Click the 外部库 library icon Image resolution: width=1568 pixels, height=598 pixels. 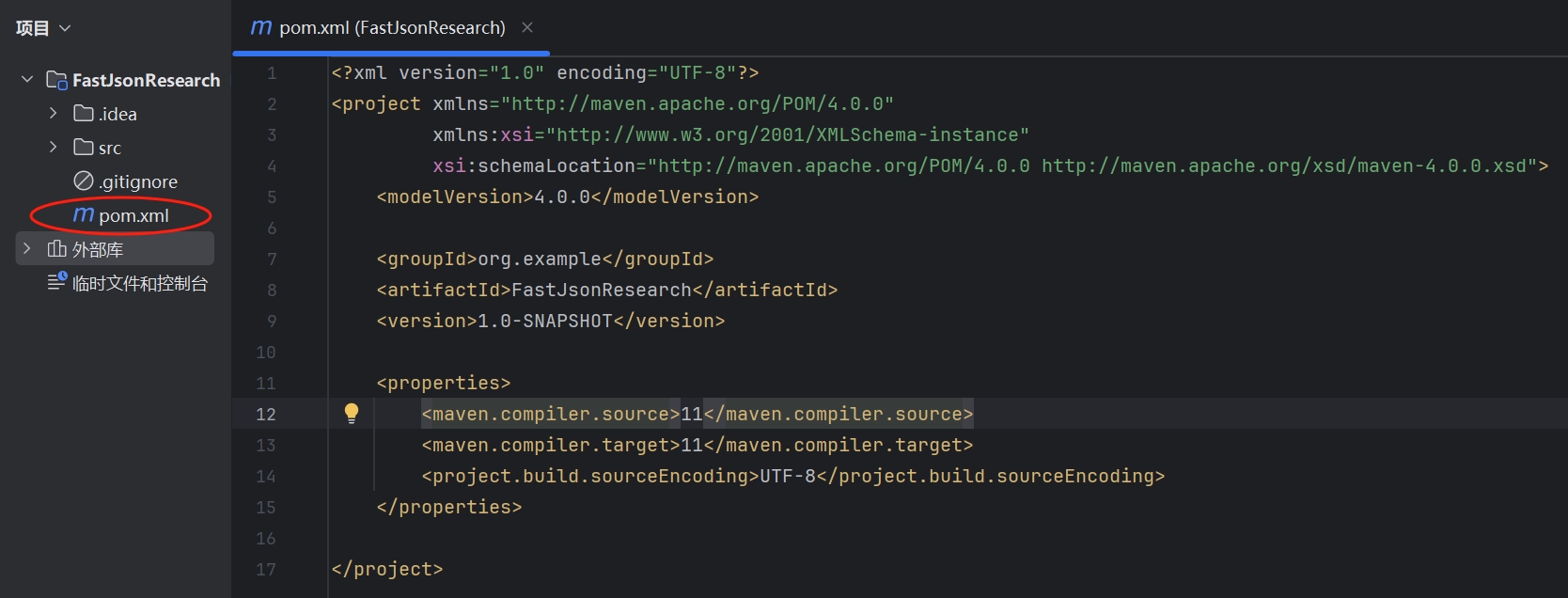tap(56, 249)
